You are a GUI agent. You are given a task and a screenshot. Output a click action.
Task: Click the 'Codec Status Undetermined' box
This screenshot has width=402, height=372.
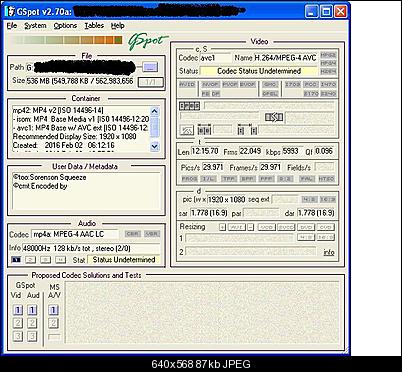(x=259, y=71)
